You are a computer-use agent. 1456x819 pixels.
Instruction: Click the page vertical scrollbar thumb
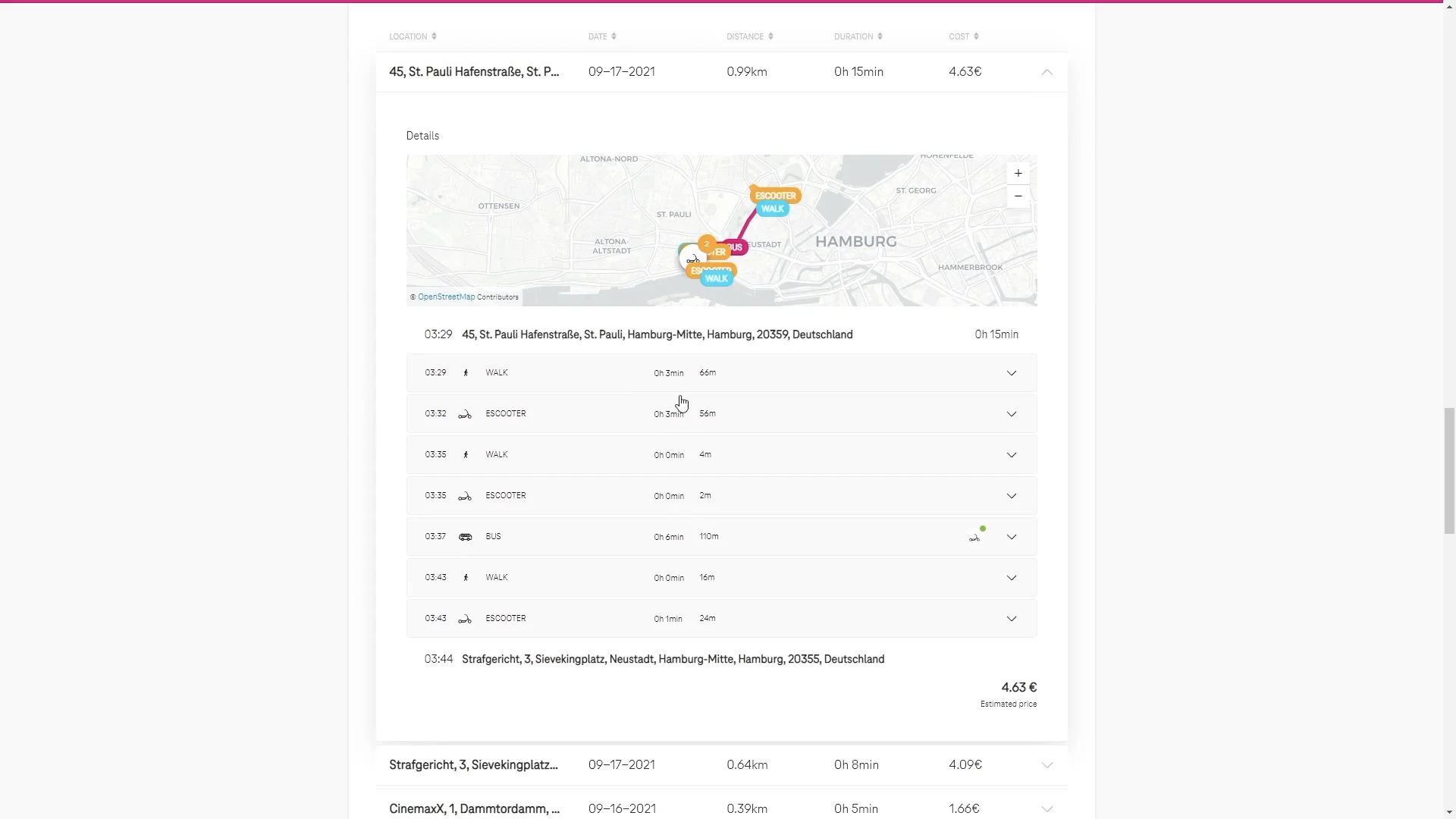[1449, 470]
